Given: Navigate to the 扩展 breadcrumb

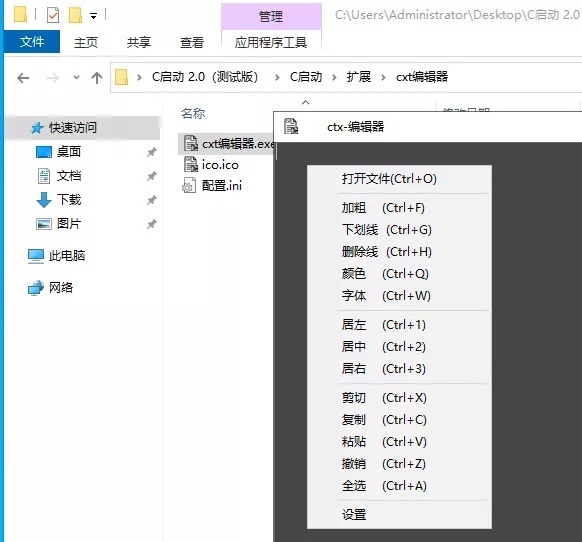Looking at the screenshot, I should pos(359,77).
